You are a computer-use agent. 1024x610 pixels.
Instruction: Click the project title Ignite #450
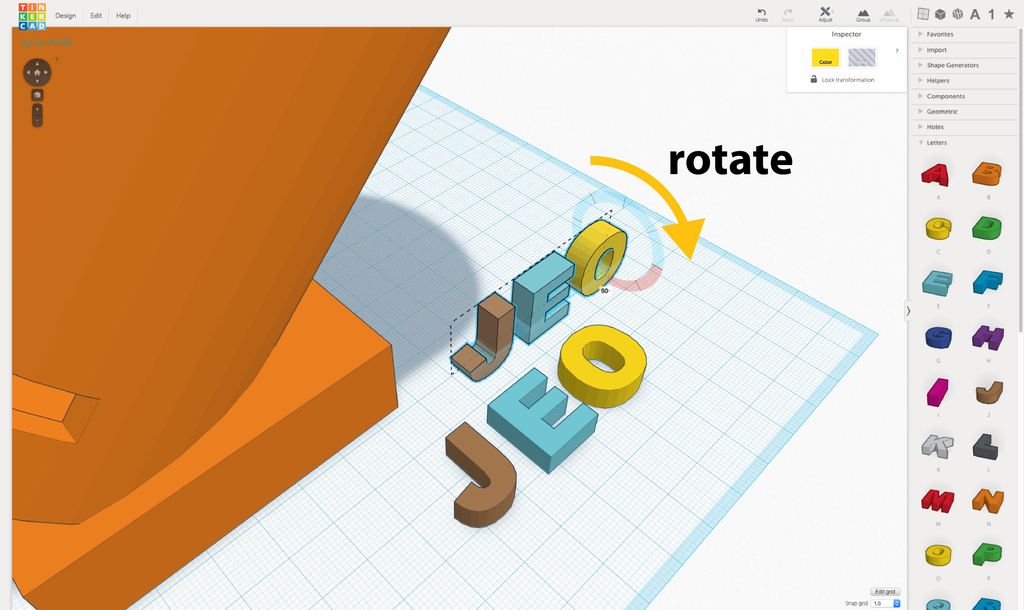47,42
